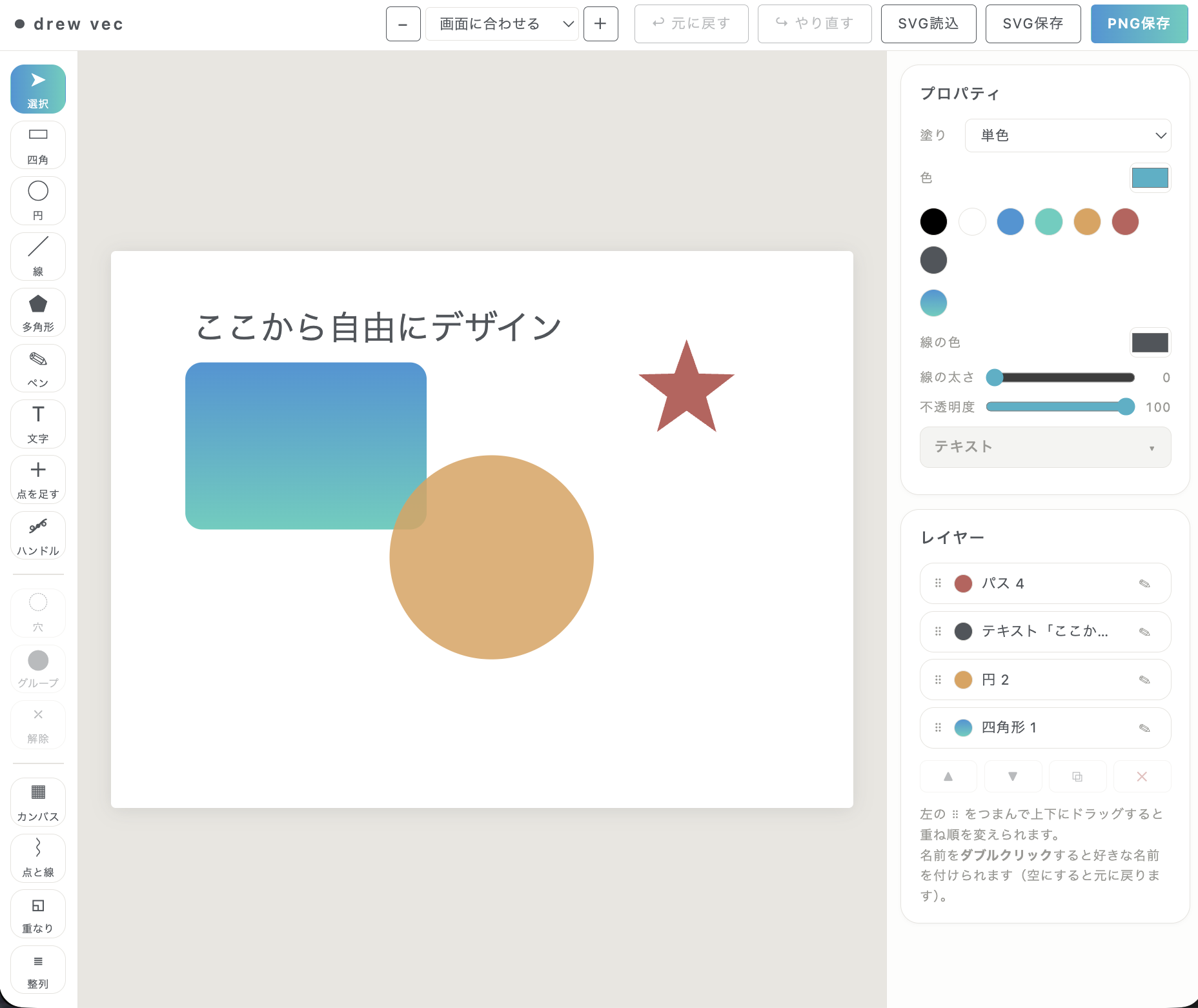Click the ここから自由にデザイン text on canvas
This screenshot has width=1198, height=1008.
[x=379, y=327]
